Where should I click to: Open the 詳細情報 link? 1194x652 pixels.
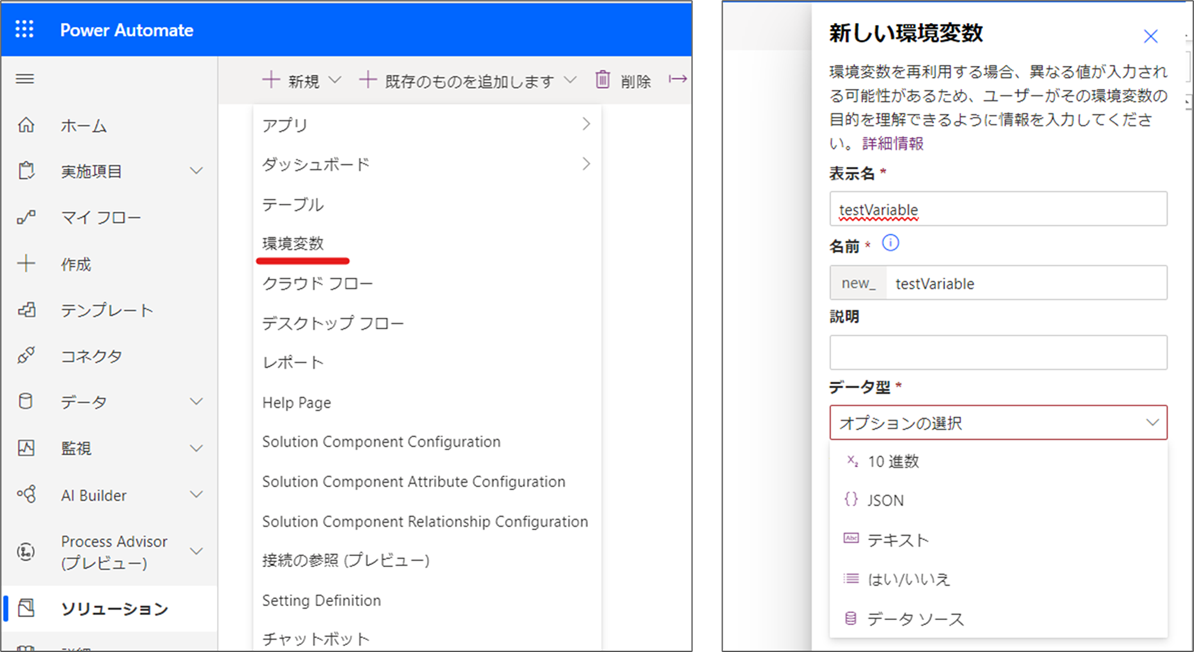[x=892, y=143]
